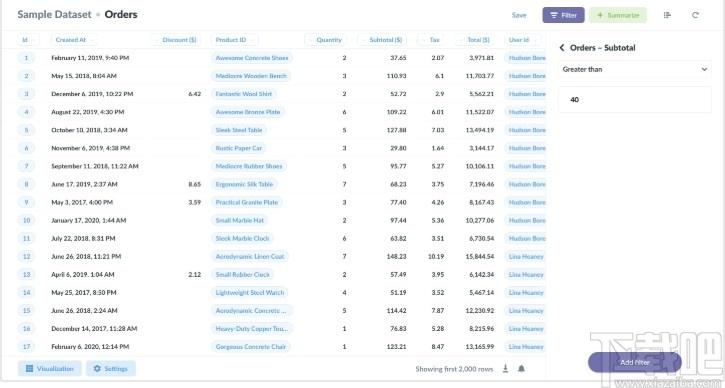Open the gear Settings button

click(111, 369)
